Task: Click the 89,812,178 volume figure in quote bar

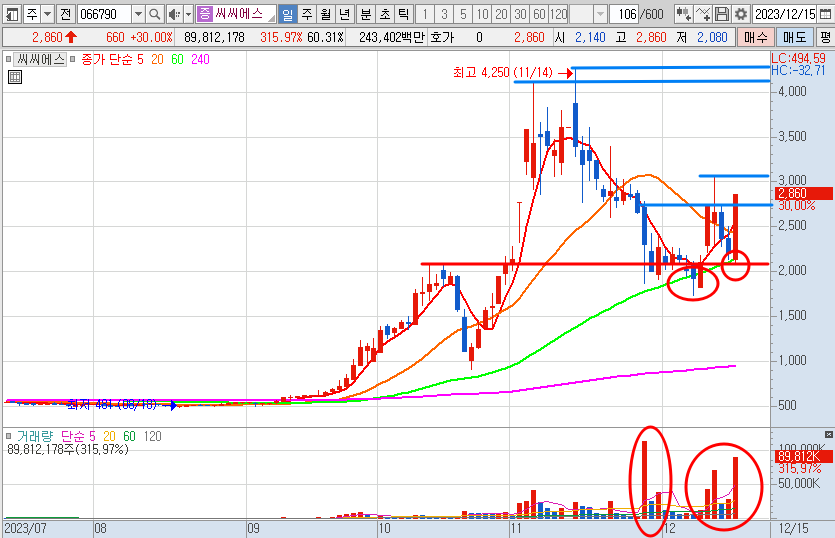Action: [214, 37]
